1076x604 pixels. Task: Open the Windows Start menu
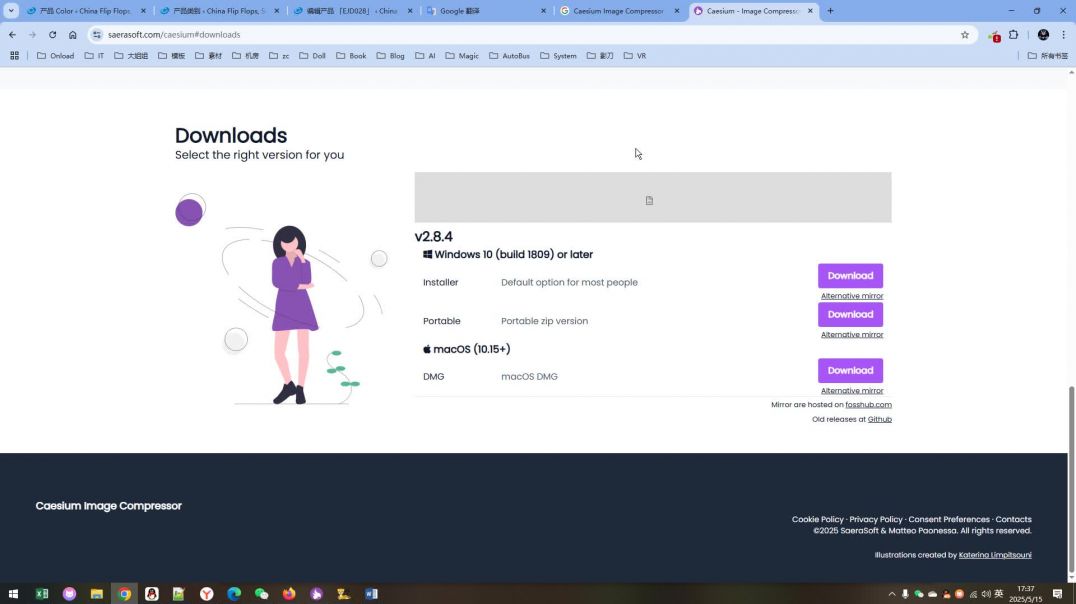coord(13,594)
